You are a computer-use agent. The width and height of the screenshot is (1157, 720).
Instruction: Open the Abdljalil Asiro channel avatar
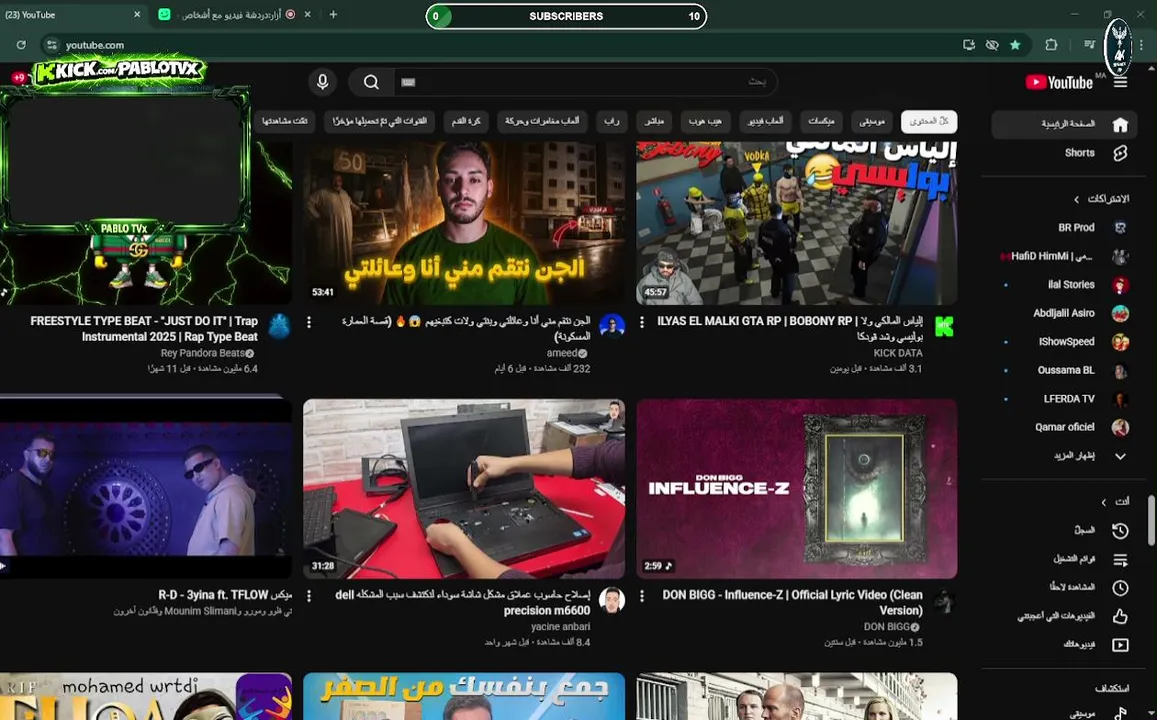(x=1120, y=314)
